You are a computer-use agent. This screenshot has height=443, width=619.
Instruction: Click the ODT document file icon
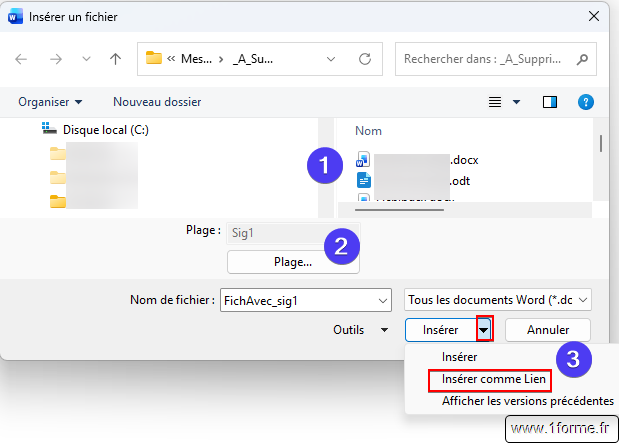(x=364, y=180)
